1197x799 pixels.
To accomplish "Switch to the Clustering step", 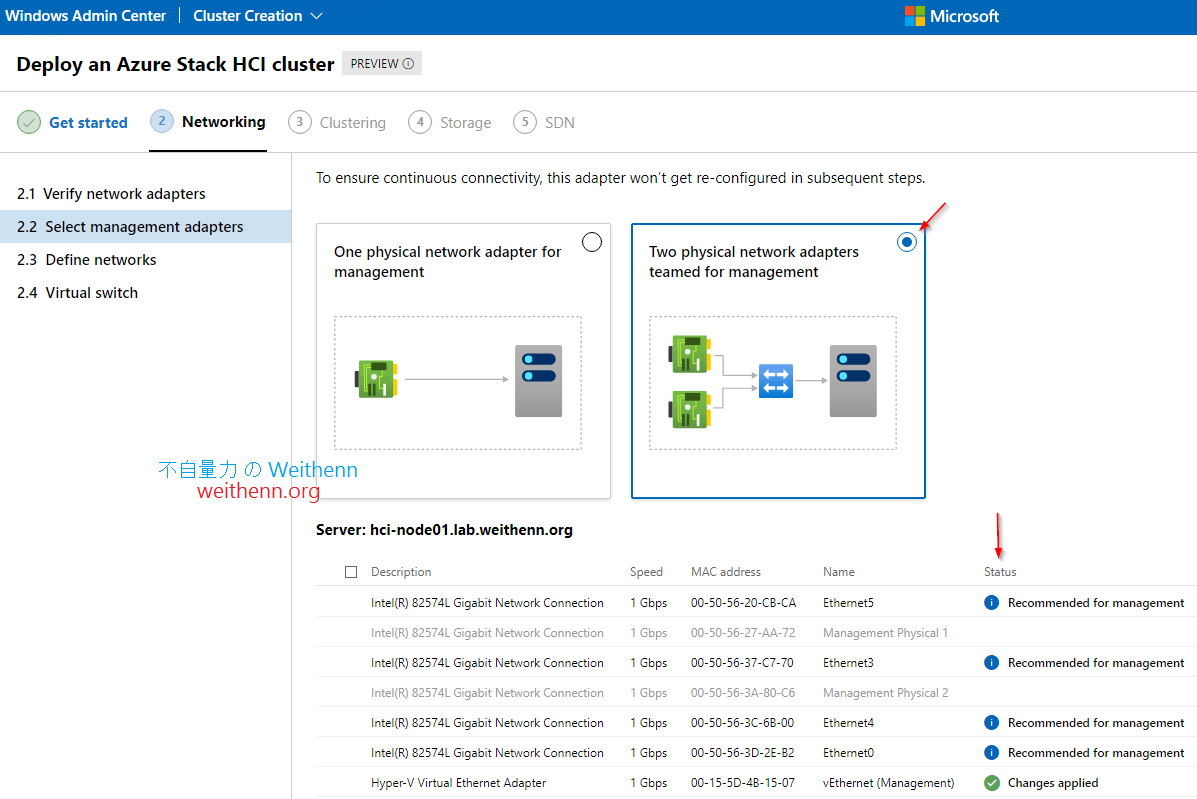I will coord(337,122).
